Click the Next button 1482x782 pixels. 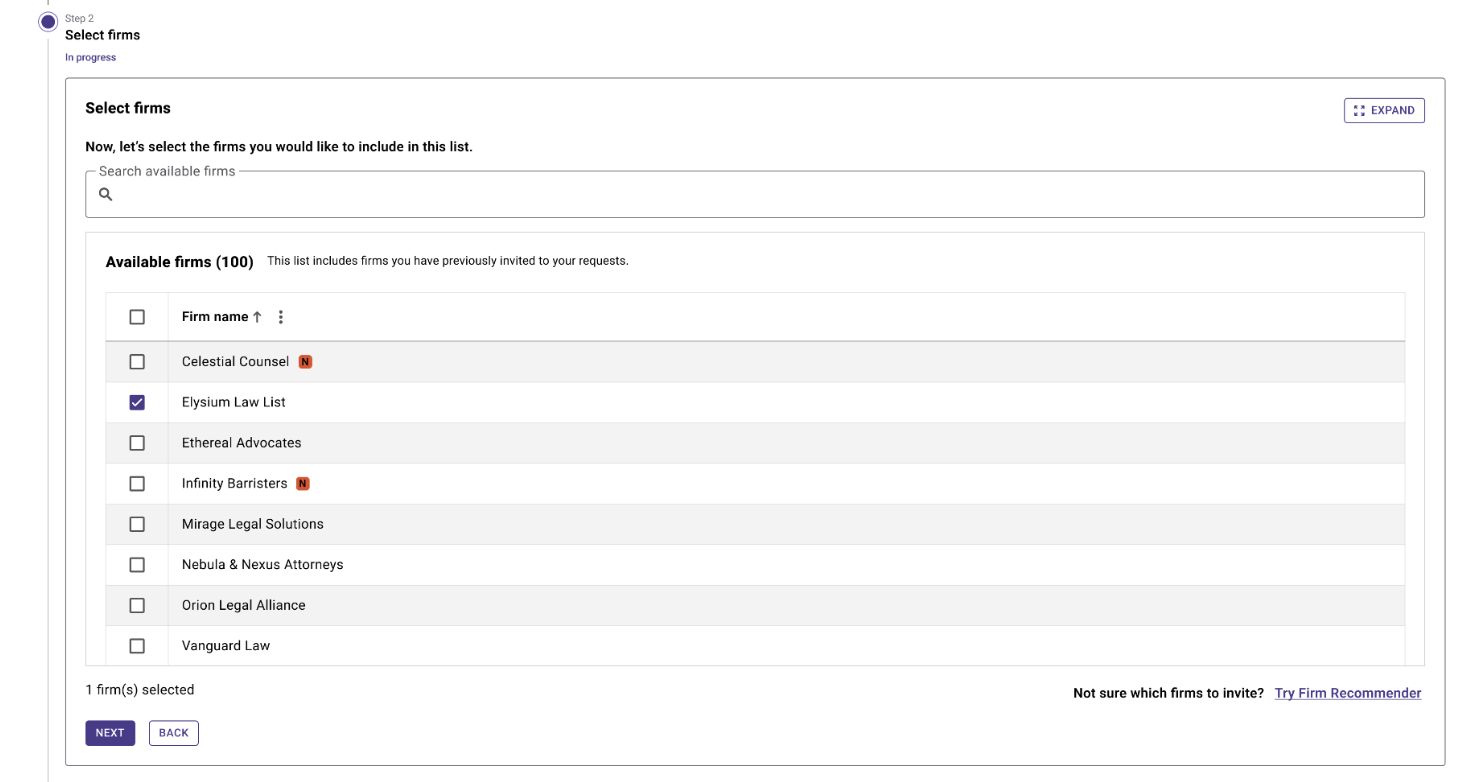coord(110,733)
